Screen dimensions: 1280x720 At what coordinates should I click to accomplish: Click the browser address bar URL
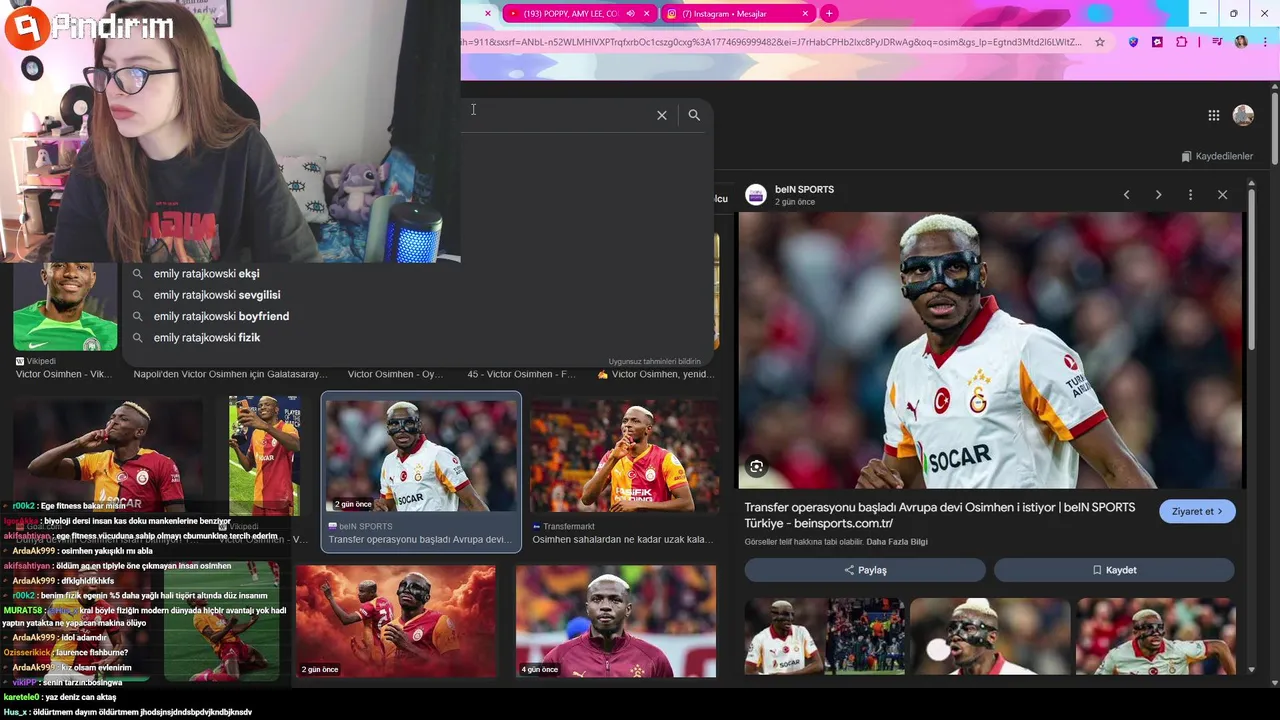[x=771, y=42]
